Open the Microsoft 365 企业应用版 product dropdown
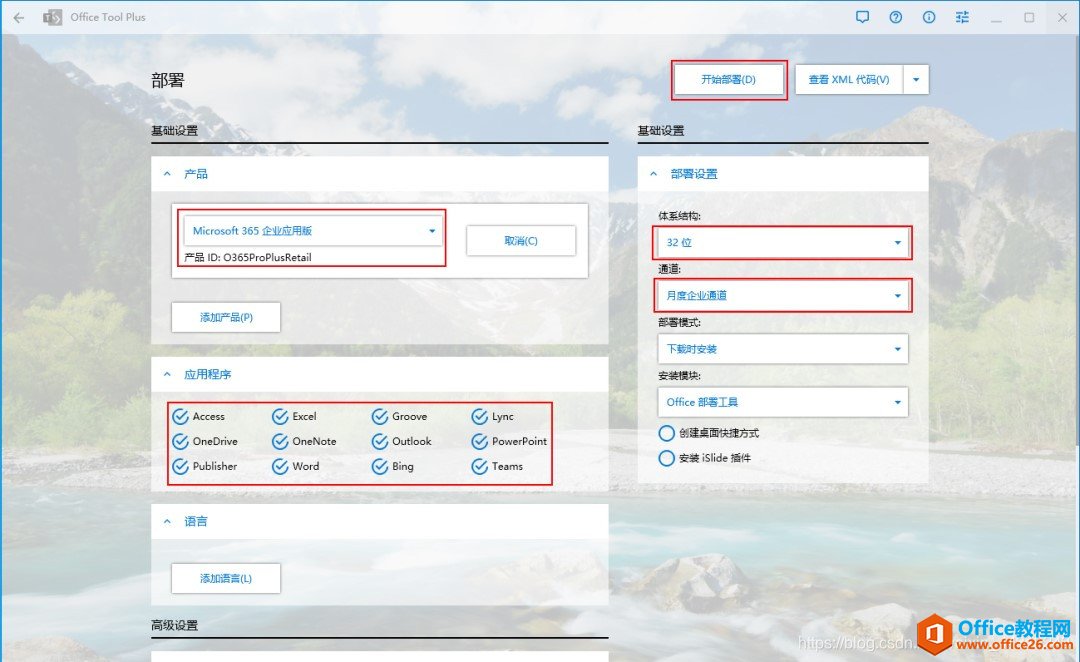Image resolution: width=1080 pixels, height=662 pixels. (x=314, y=231)
